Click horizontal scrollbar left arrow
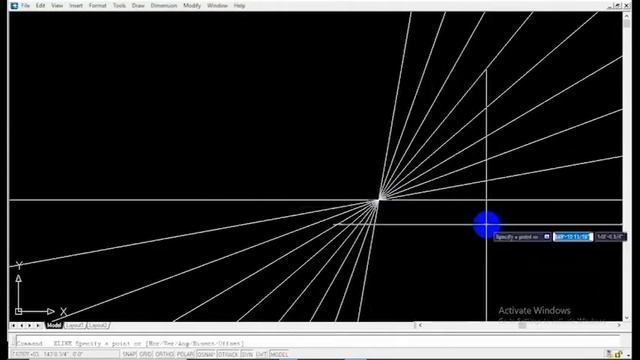Viewport: 640px width, 360px height. click(420, 325)
